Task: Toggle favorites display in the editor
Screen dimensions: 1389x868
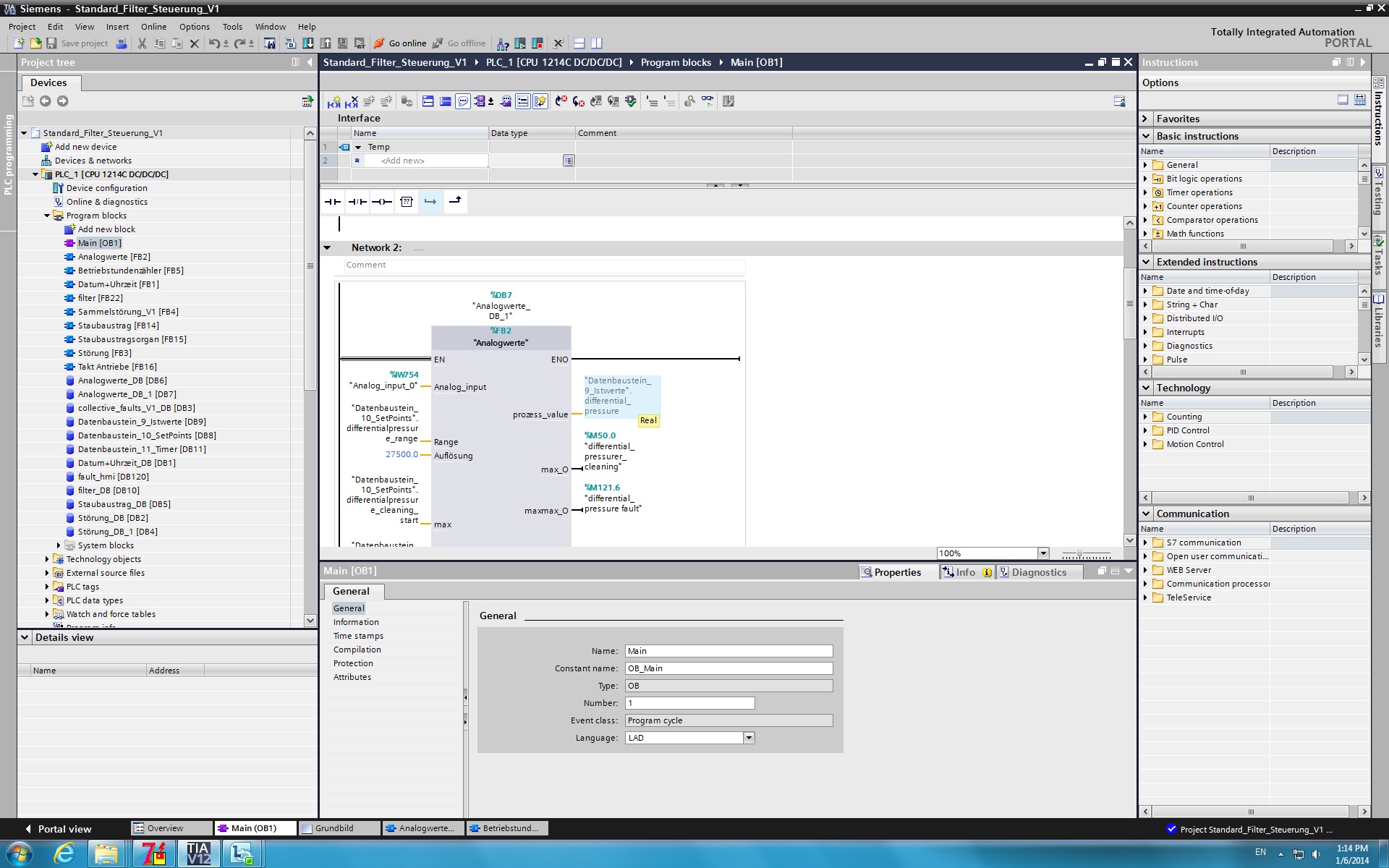Action: tap(540, 101)
